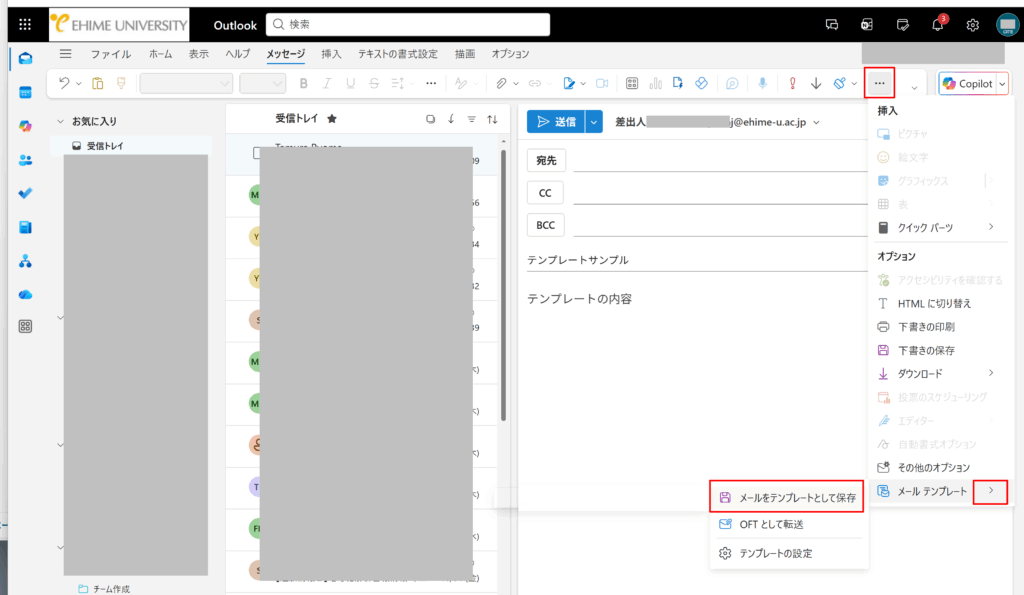Click the 送信 send button
Image resolution: width=1024 pixels, height=595 pixels.
point(556,122)
